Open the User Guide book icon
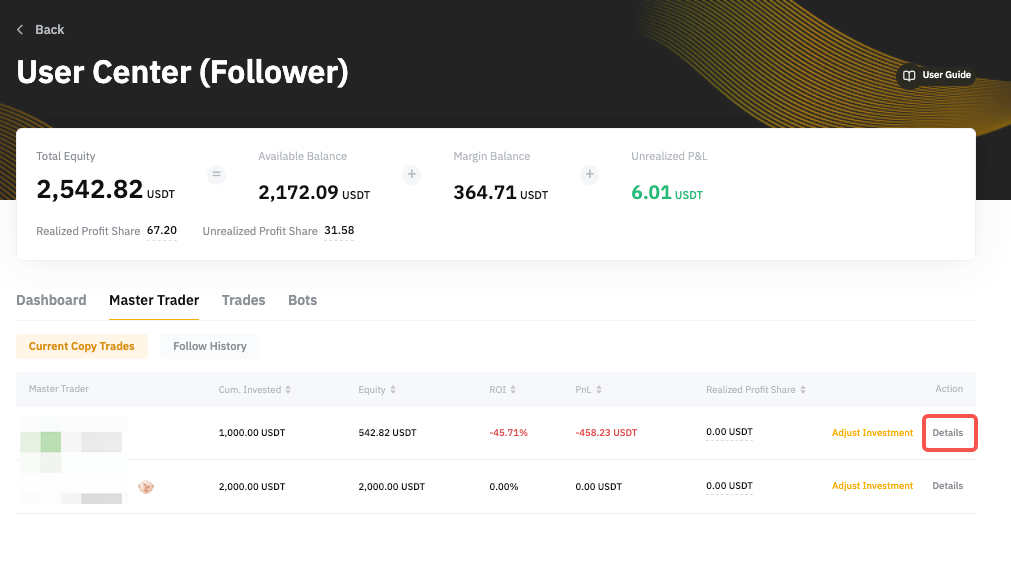The width and height of the screenshot is (1011, 572). [909, 75]
